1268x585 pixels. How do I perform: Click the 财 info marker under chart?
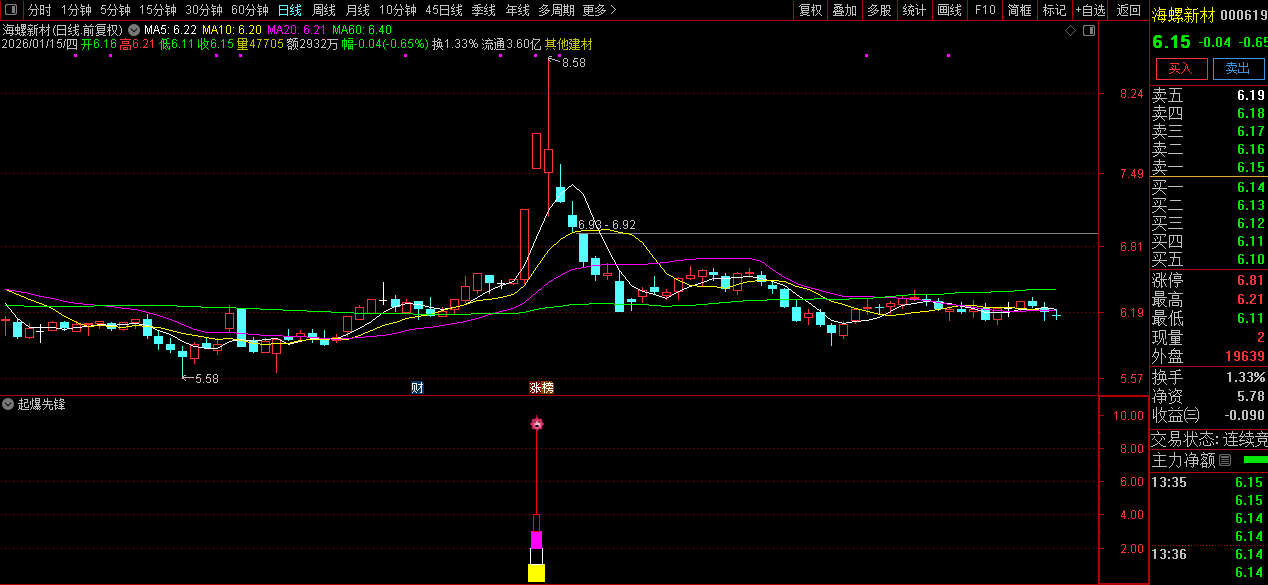point(418,387)
